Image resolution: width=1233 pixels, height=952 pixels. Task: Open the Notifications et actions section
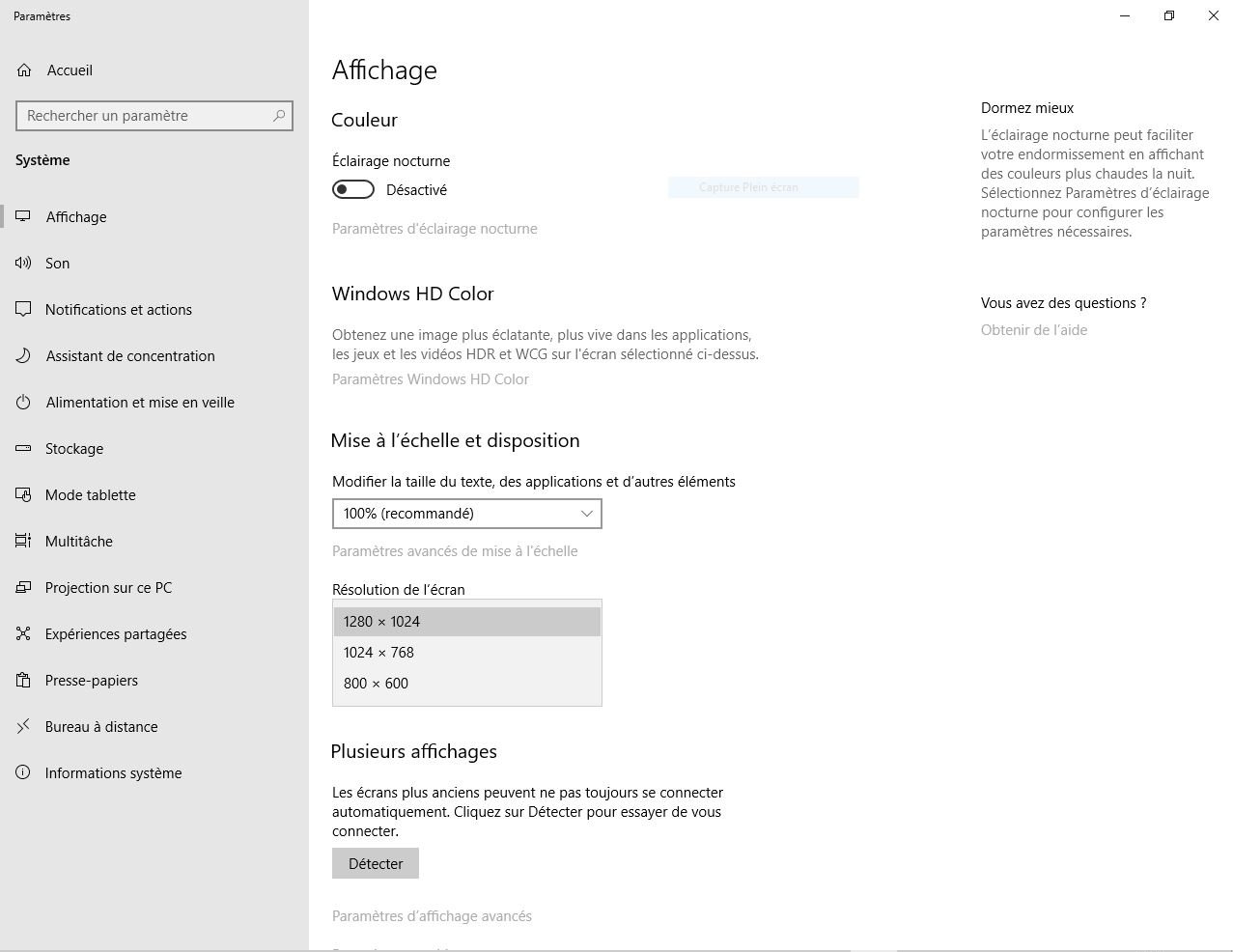click(x=118, y=310)
